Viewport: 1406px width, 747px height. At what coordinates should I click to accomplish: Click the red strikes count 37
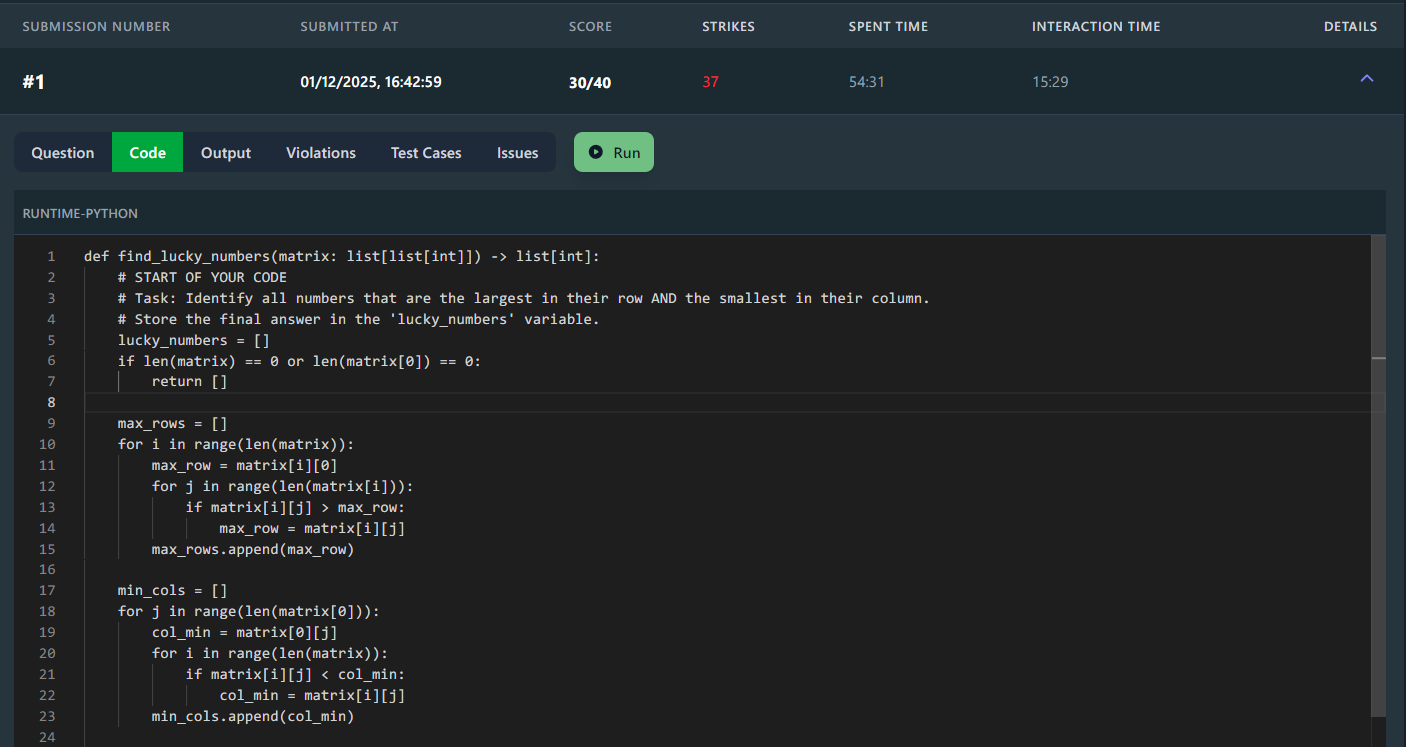point(710,82)
